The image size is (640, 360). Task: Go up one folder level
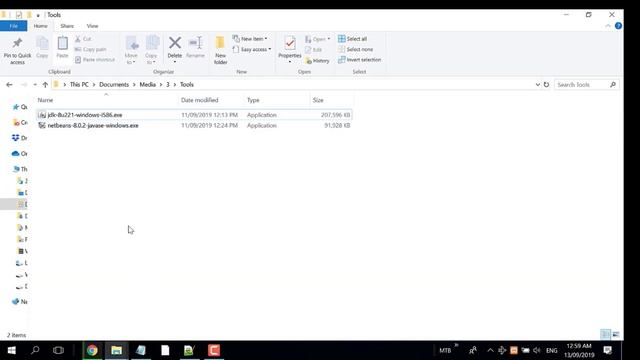click(45, 84)
